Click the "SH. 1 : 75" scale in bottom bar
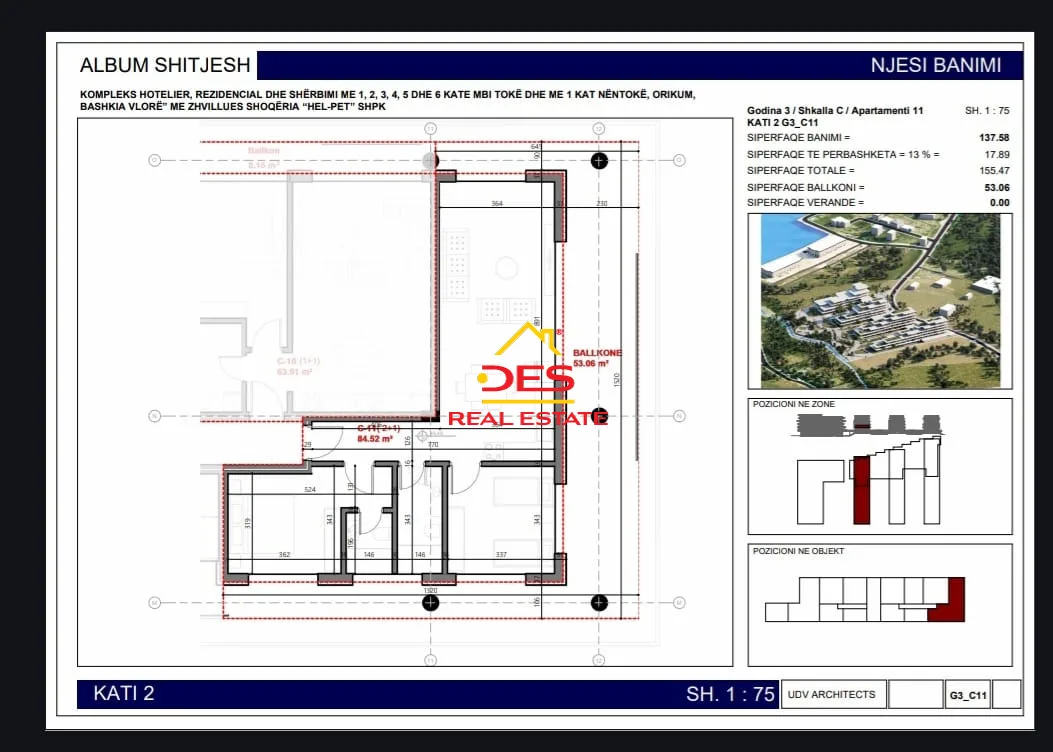The width and height of the screenshot is (1053, 752). [730, 694]
